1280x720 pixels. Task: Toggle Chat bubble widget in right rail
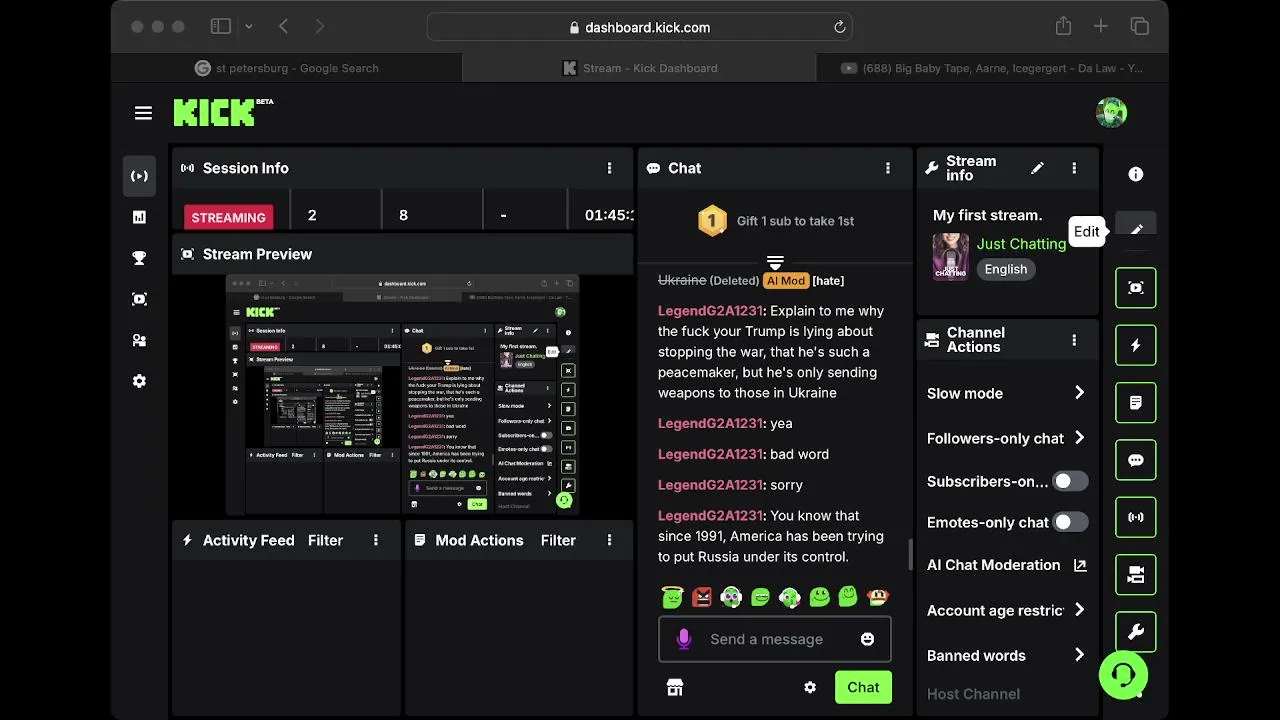pyautogui.click(x=1135, y=460)
